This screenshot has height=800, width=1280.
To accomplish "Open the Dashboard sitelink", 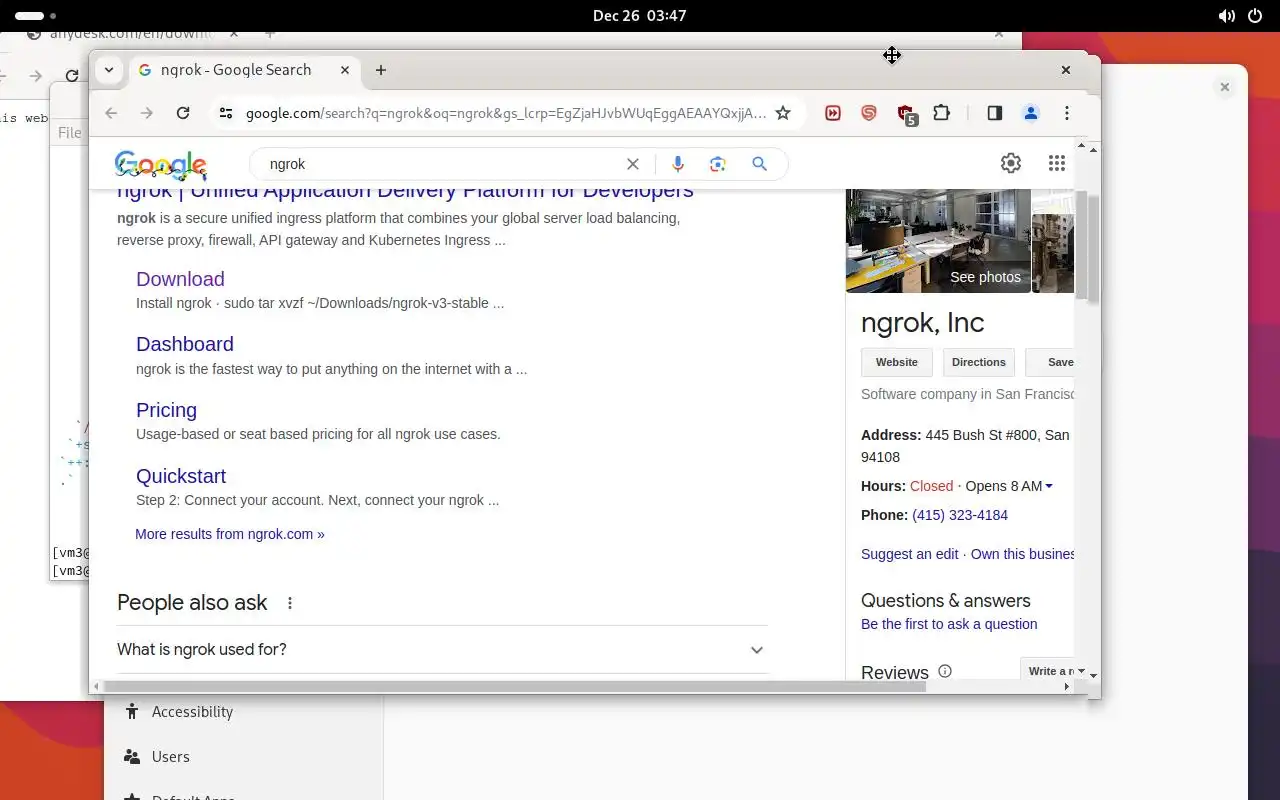I will point(185,344).
